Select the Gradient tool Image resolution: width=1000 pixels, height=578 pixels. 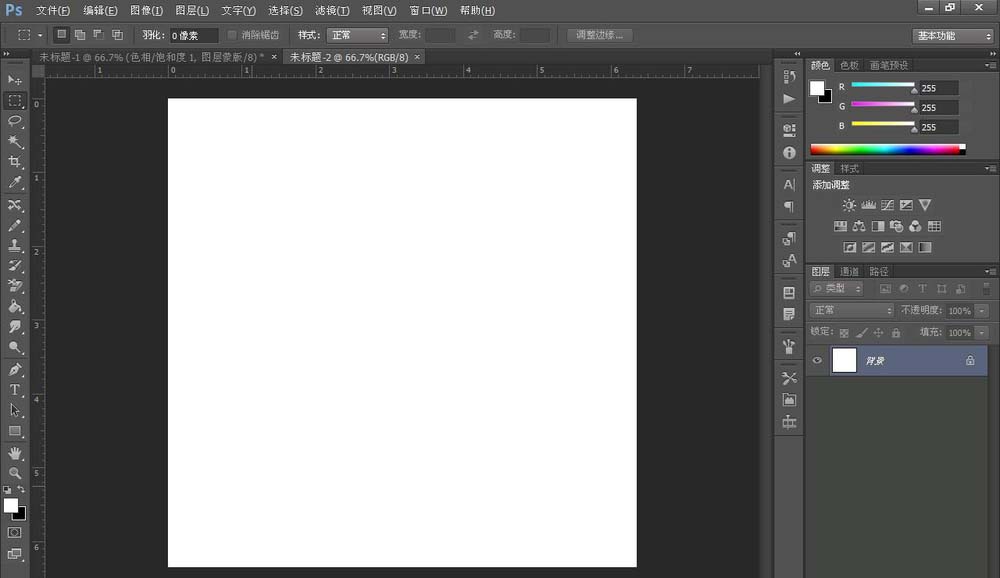(15, 307)
